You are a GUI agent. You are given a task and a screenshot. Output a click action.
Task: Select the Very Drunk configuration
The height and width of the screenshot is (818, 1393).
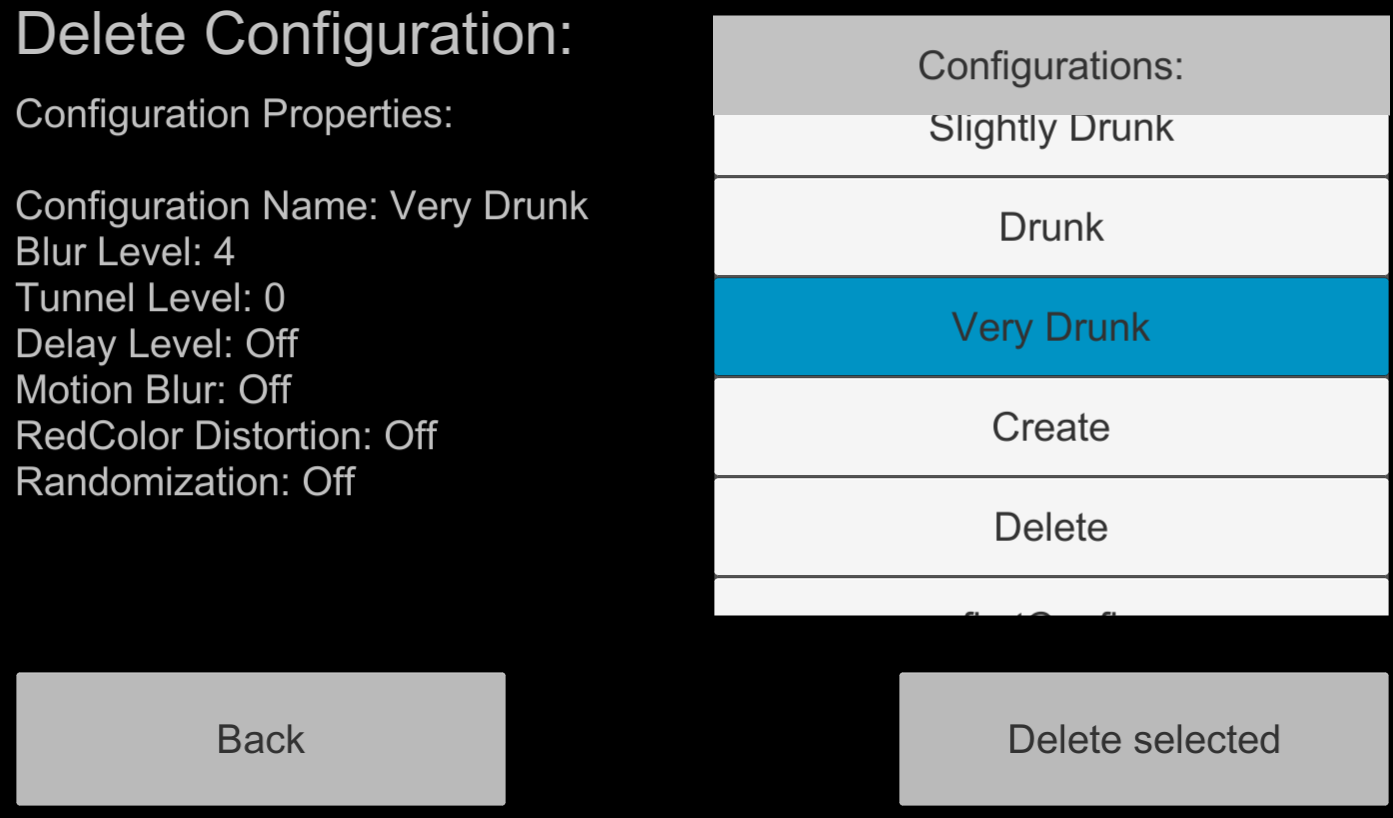click(1051, 327)
